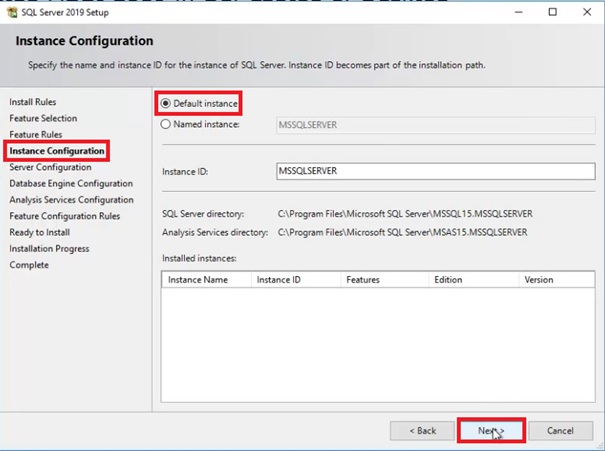Open the Feature Rules step

35,134
